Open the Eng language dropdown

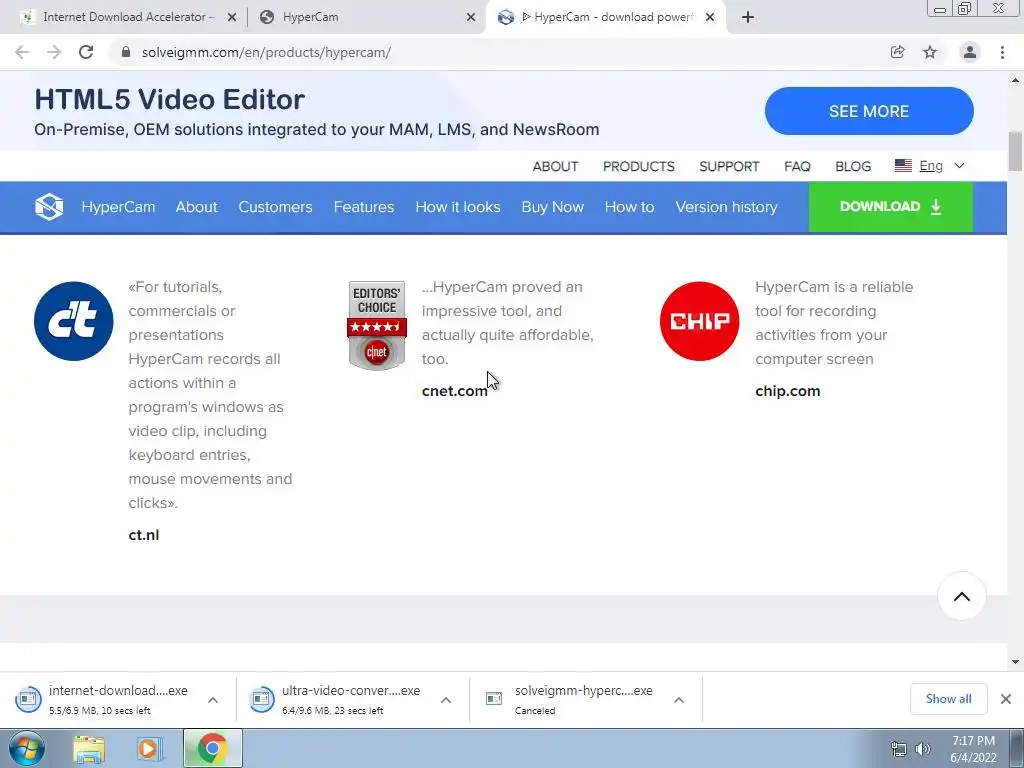click(930, 166)
